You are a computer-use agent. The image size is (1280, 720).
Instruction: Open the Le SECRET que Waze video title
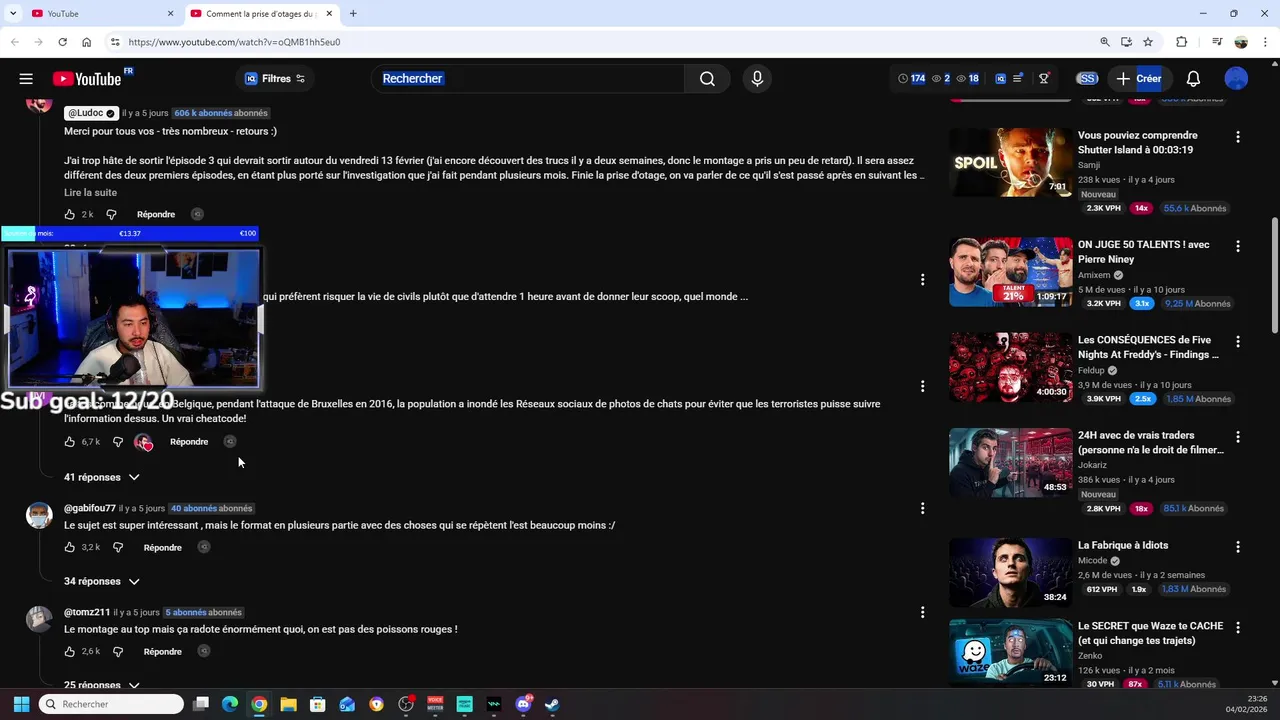click(x=1151, y=633)
